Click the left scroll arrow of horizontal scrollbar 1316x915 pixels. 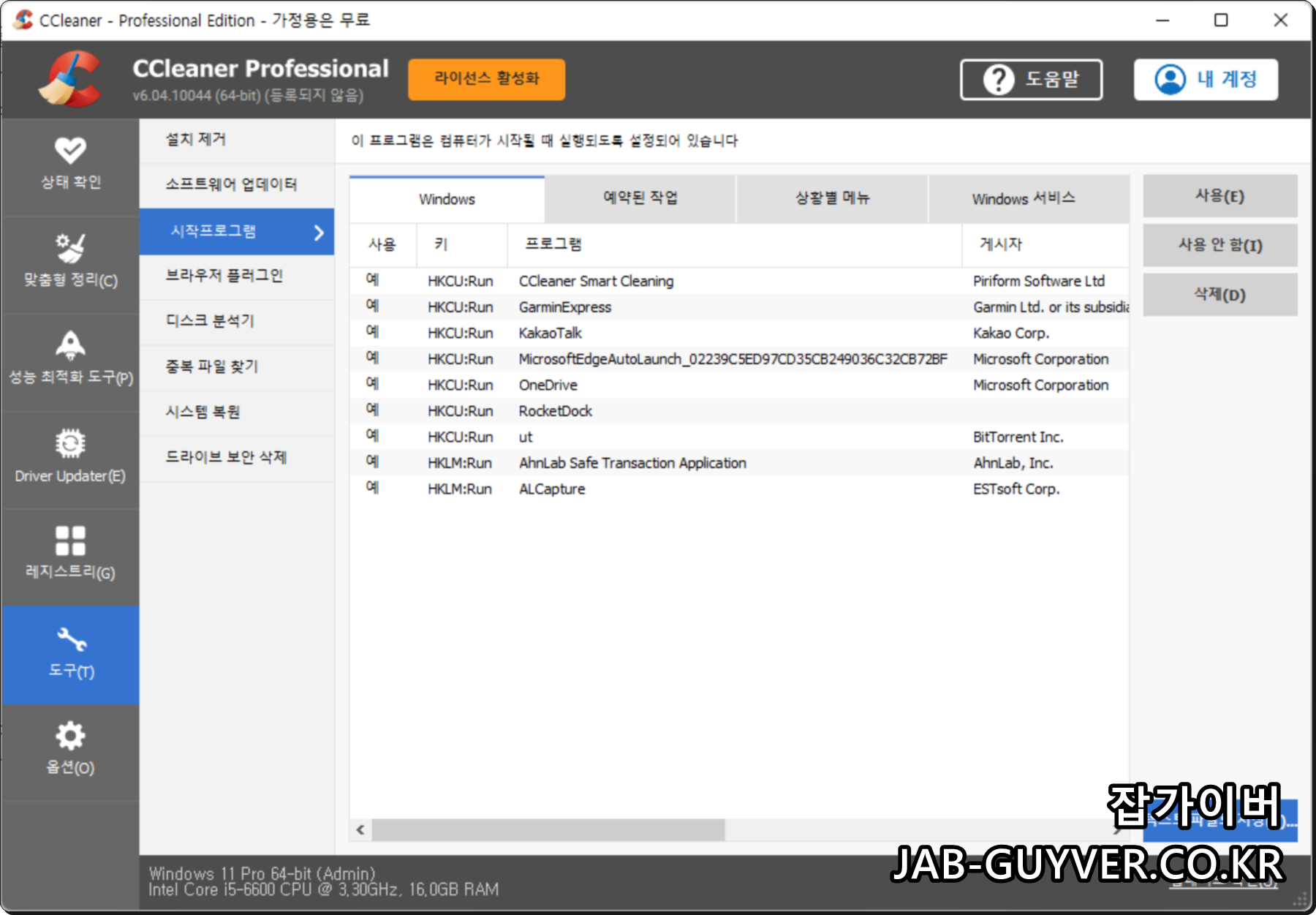point(360,830)
